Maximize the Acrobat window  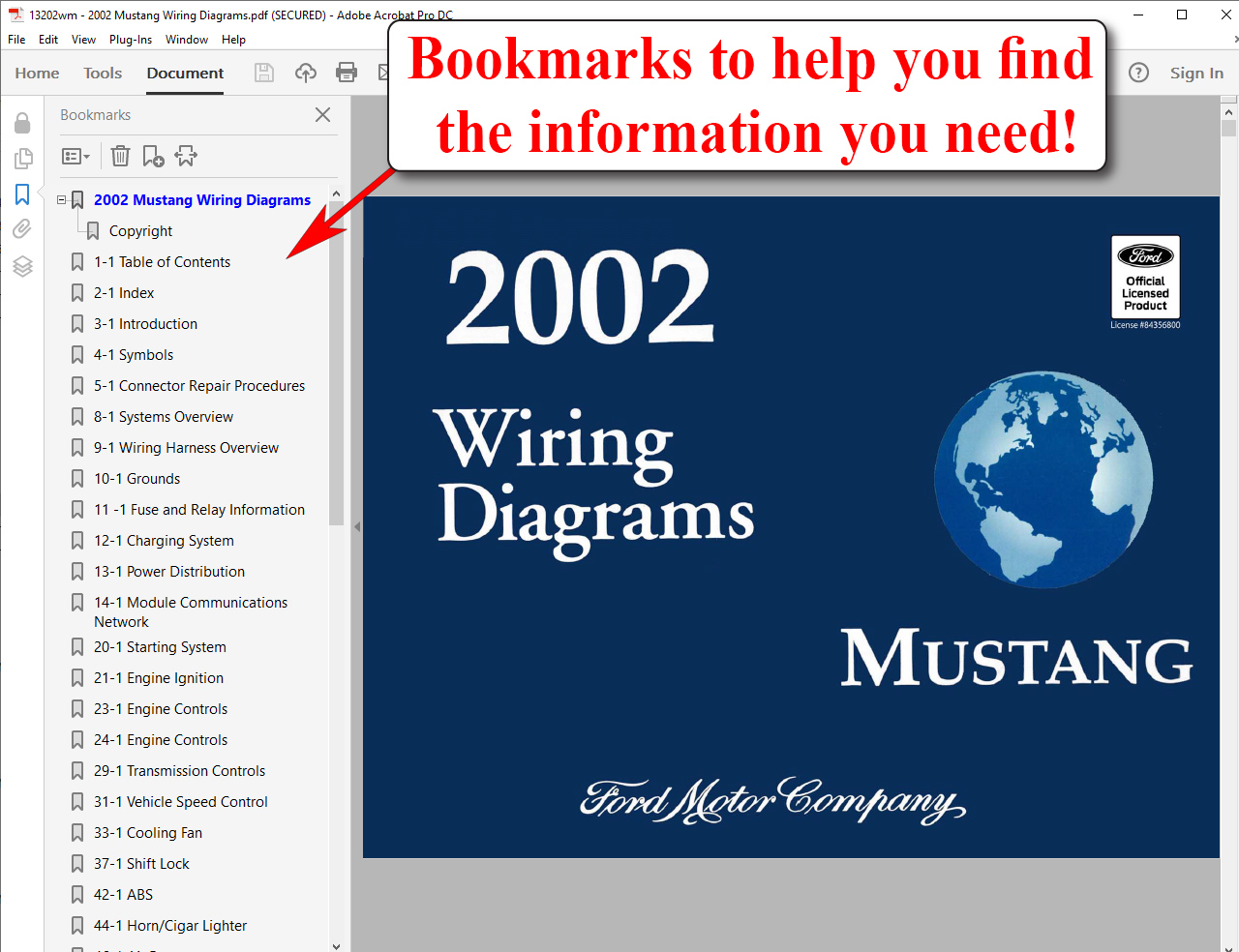point(1182,15)
